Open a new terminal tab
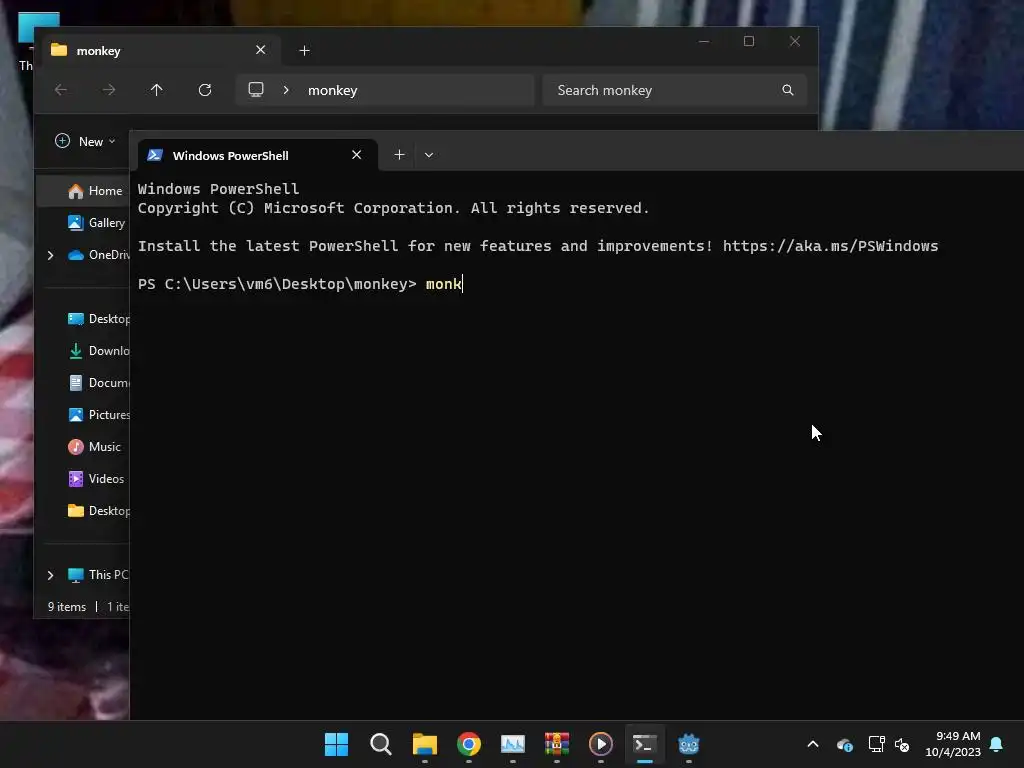The image size is (1024, 768). pos(399,155)
